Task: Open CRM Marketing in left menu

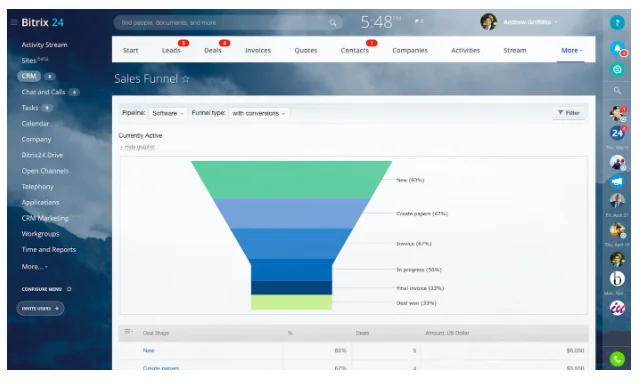Action: click(x=45, y=218)
